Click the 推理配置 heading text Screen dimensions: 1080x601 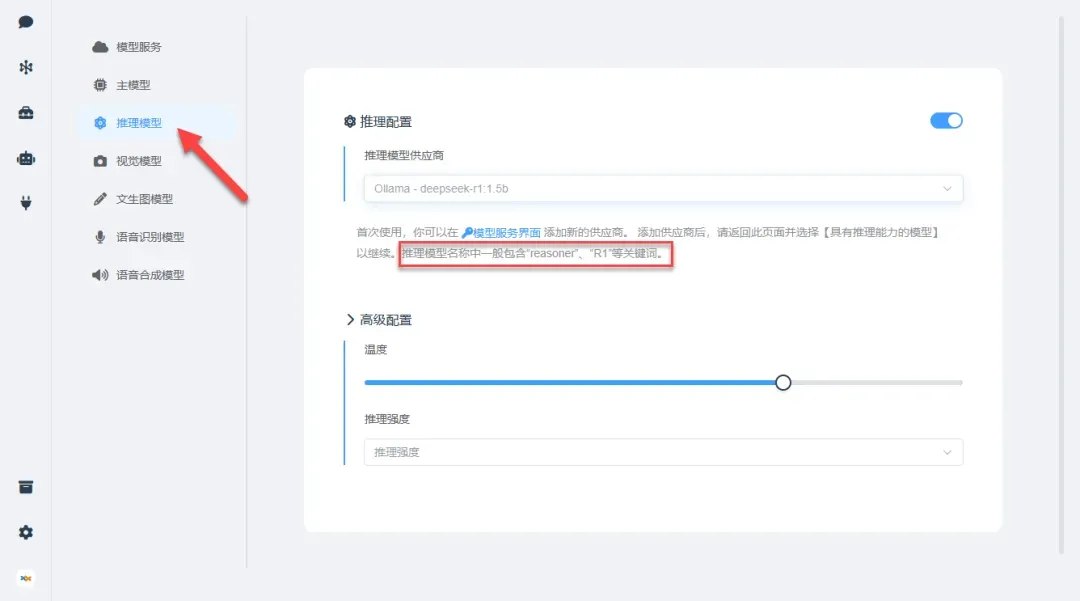[x=386, y=122]
